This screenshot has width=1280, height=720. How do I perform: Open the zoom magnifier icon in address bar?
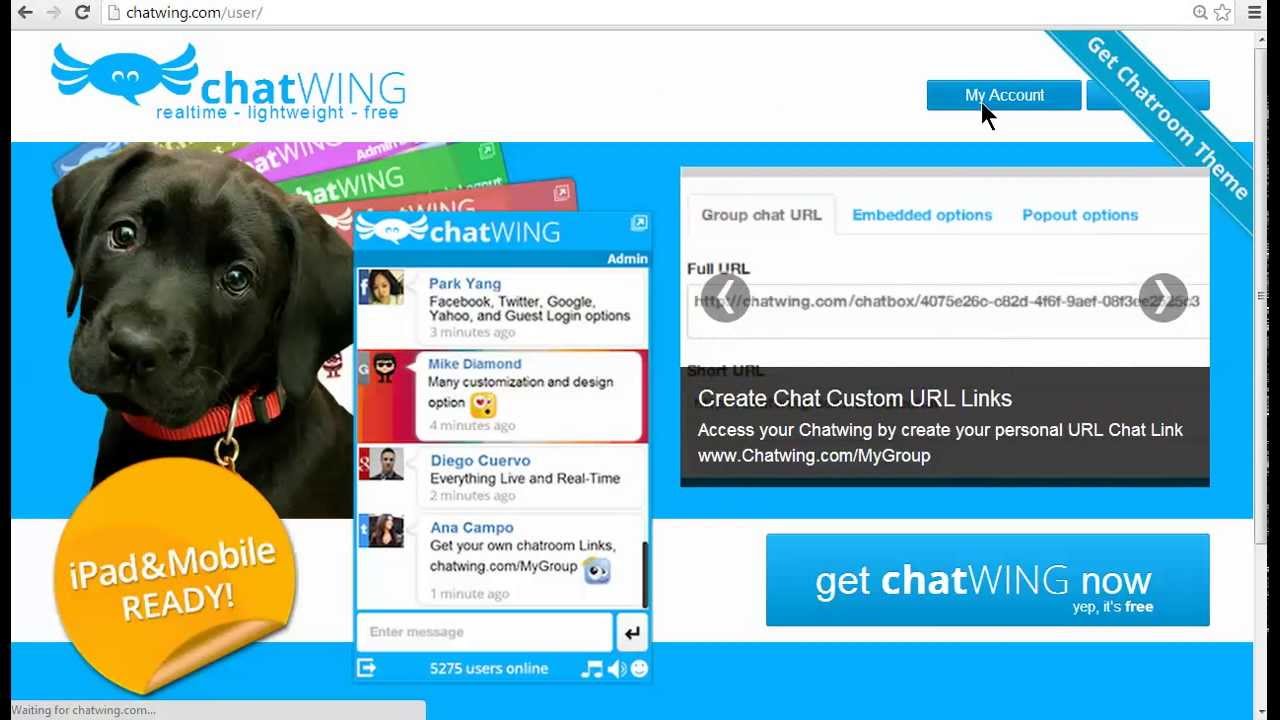point(1200,13)
